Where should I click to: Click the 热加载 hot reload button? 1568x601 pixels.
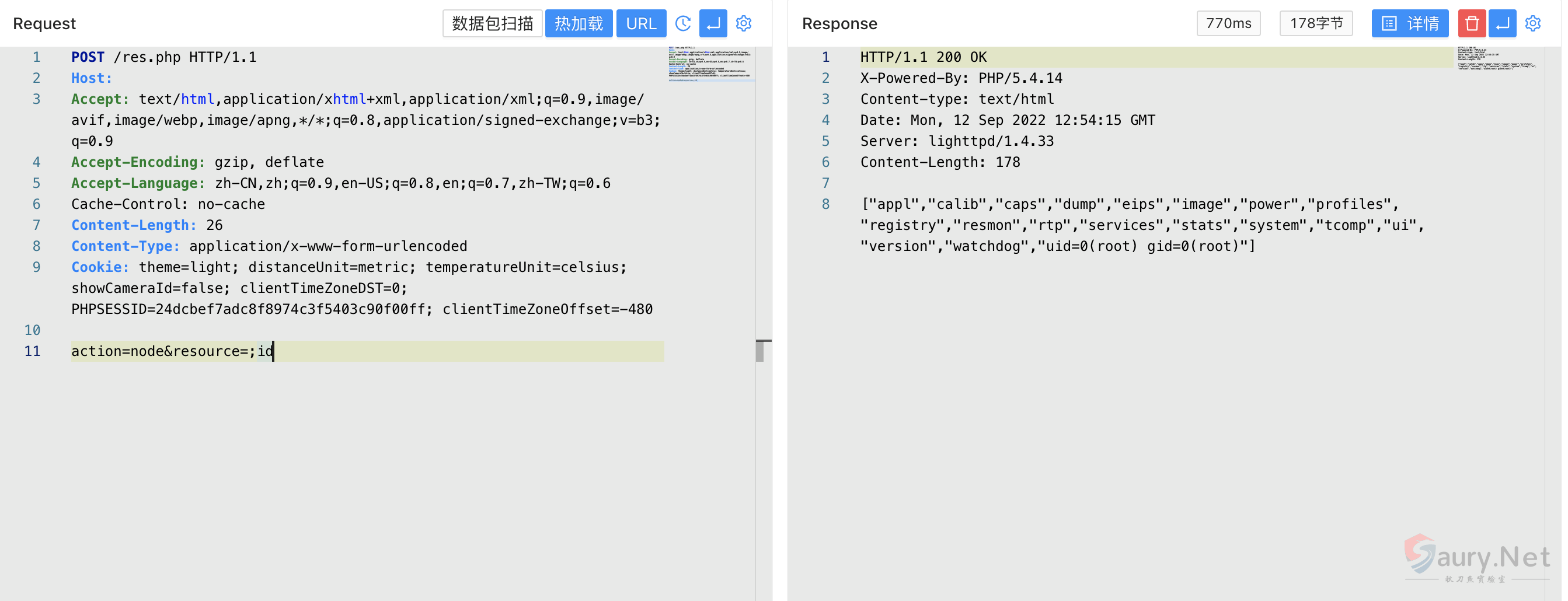(x=579, y=24)
